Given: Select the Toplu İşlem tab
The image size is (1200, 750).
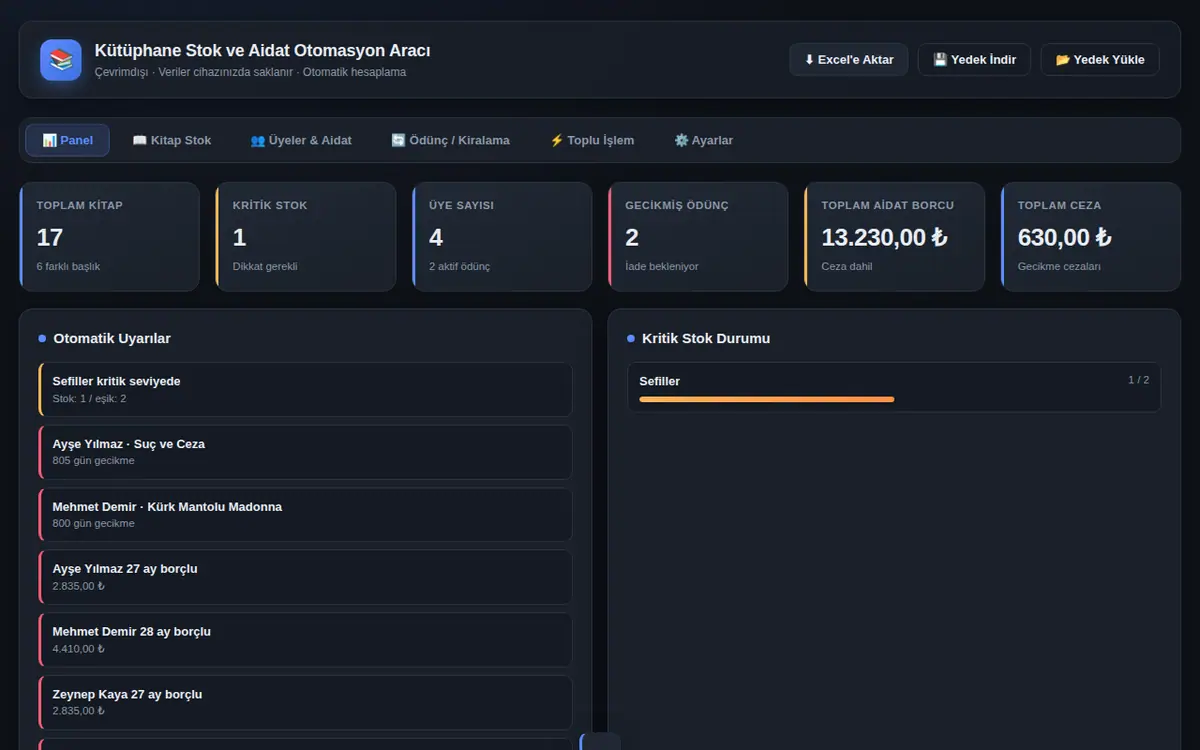Looking at the screenshot, I should click(592, 140).
